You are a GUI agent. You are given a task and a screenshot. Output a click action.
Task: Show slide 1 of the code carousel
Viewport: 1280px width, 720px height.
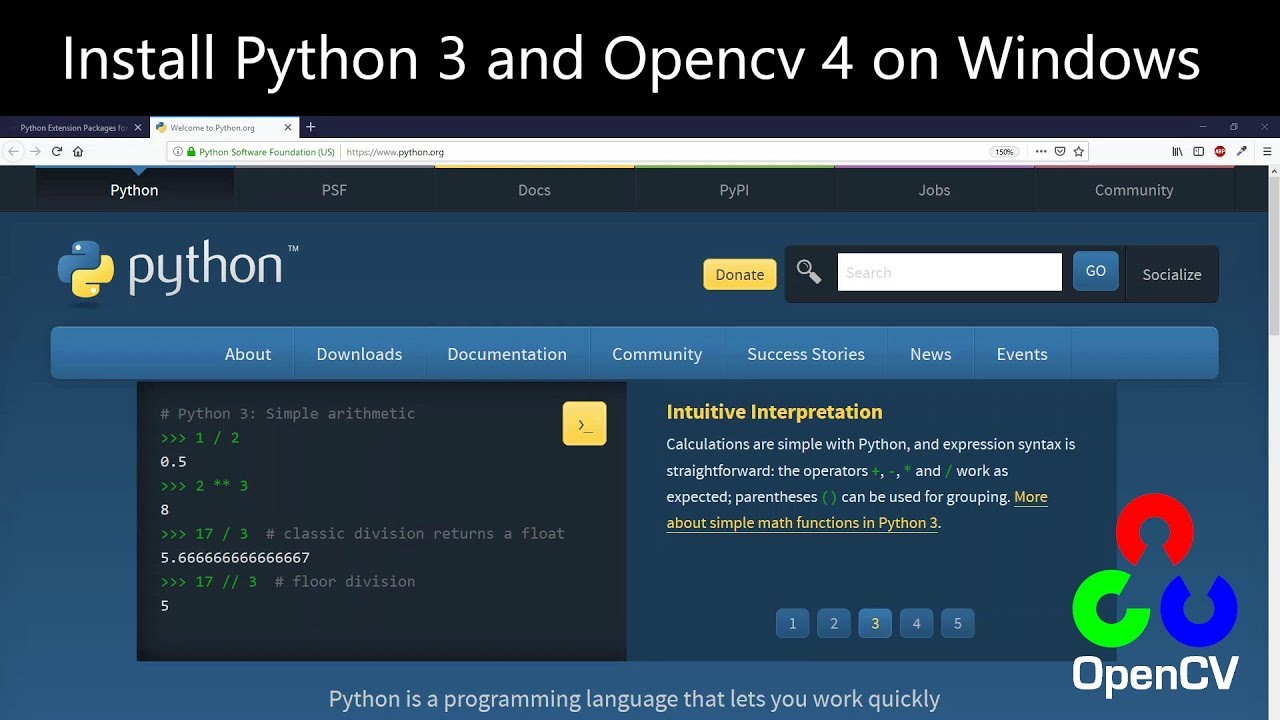tap(792, 623)
